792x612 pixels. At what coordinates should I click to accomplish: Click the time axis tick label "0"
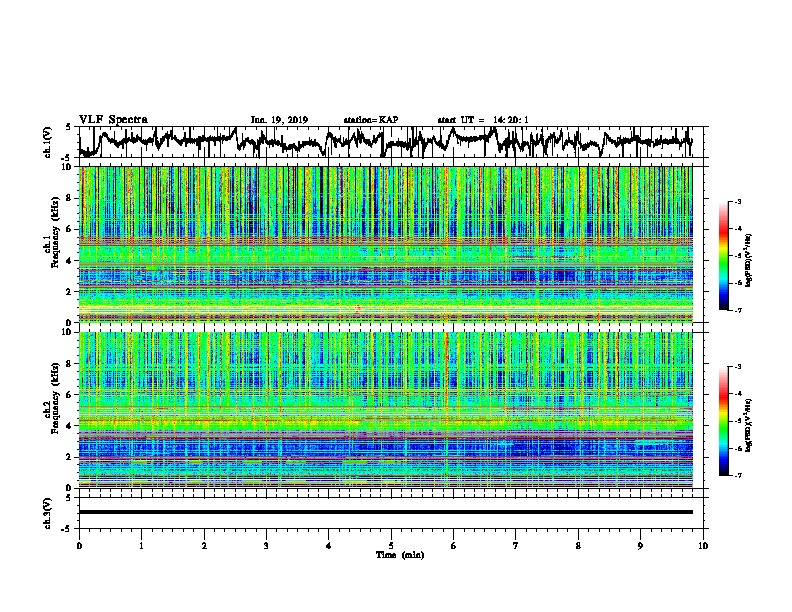(x=79, y=545)
